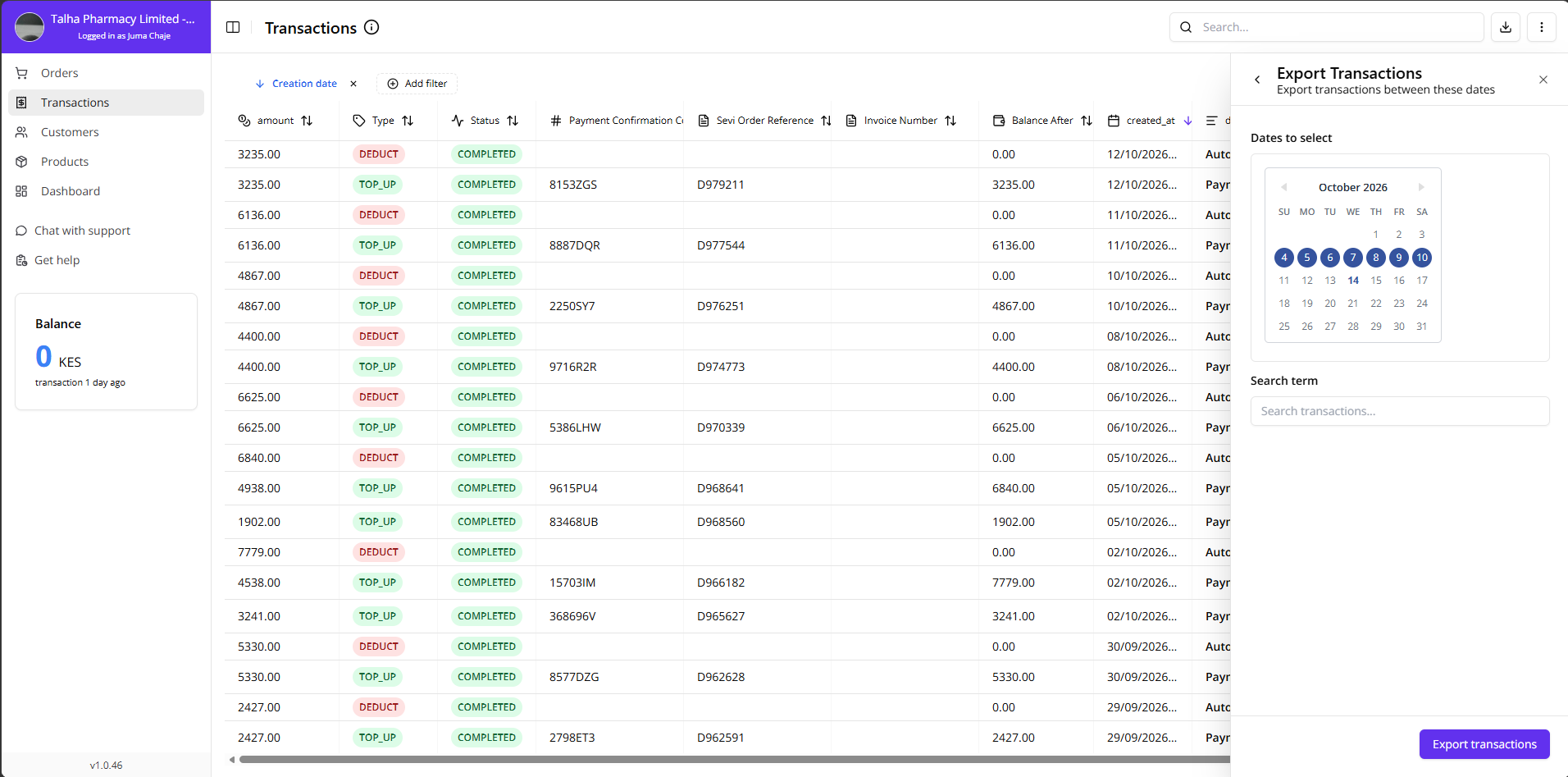1568x777 pixels.
Task: Click payment code 9716R2R
Action: (573, 367)
